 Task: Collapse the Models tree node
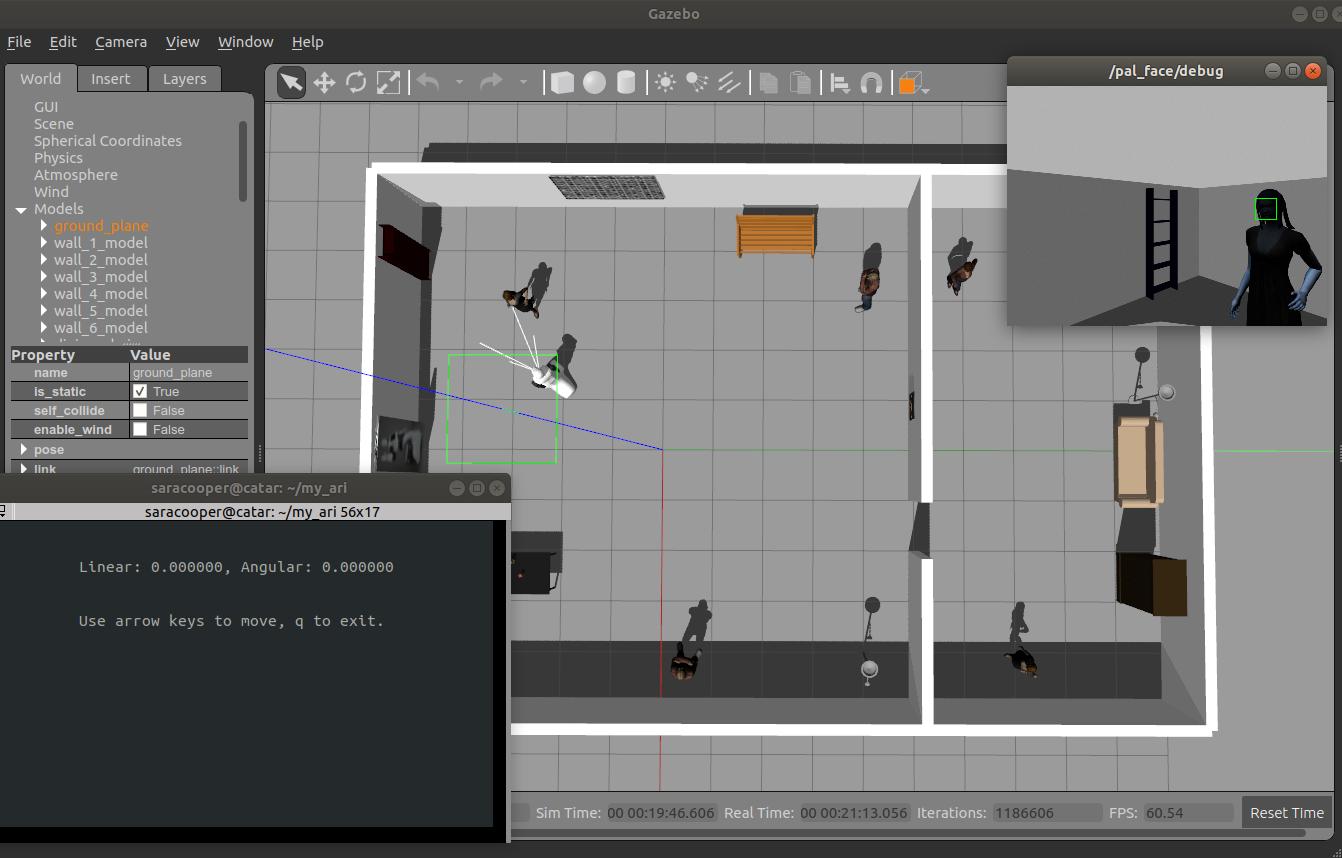tap(20, 210)
